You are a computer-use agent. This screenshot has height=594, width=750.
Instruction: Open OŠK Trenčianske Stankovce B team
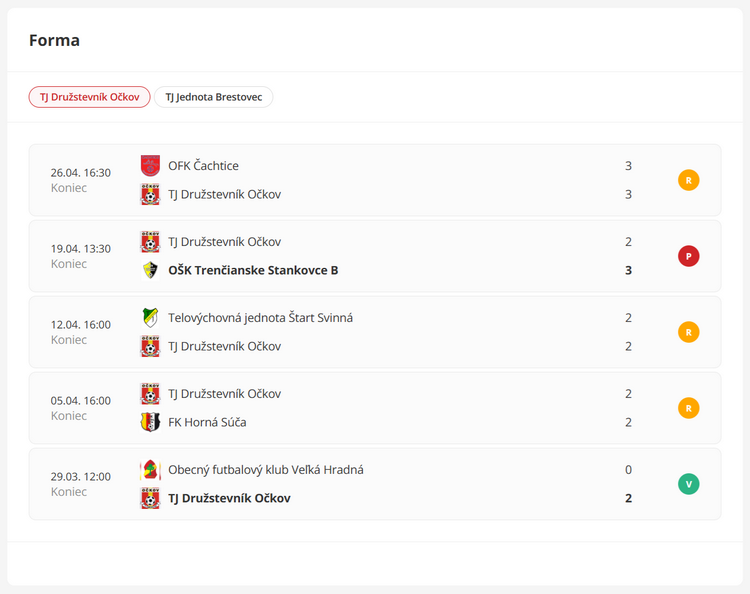[x=253, y=270]
